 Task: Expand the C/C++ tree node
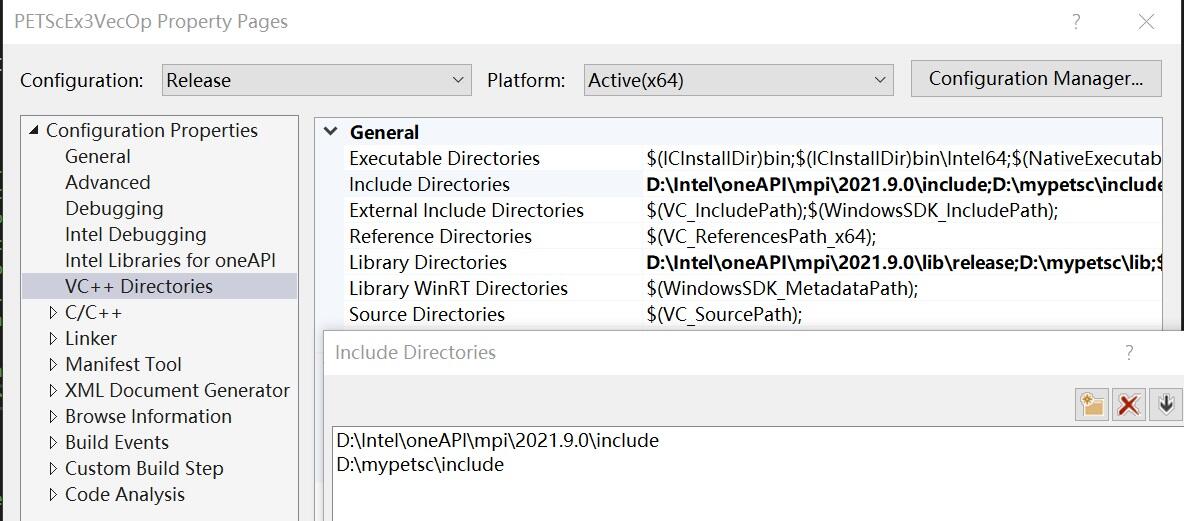coord(53,313)
